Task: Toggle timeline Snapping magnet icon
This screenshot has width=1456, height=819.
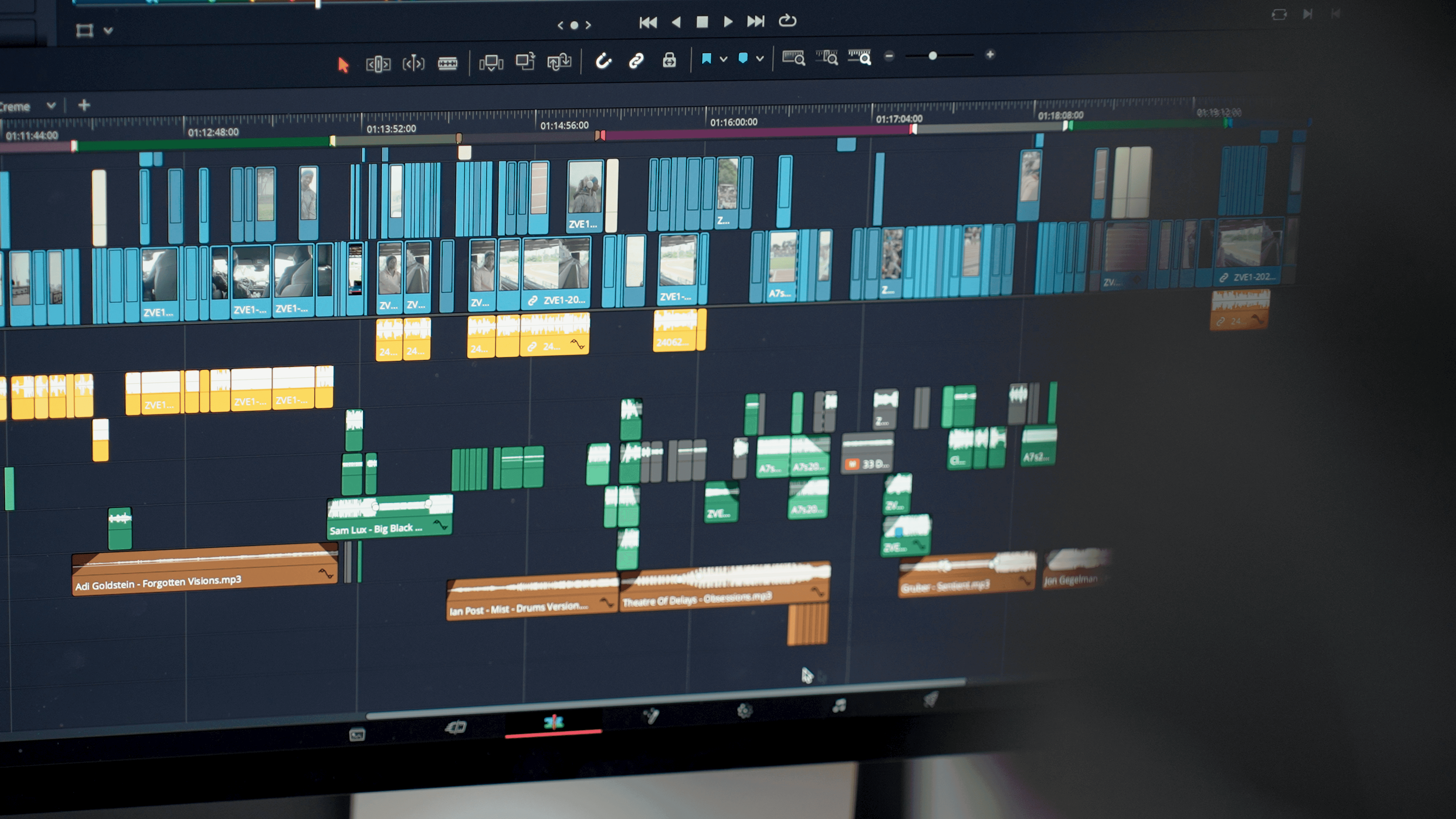Action: tap(604, 61)
